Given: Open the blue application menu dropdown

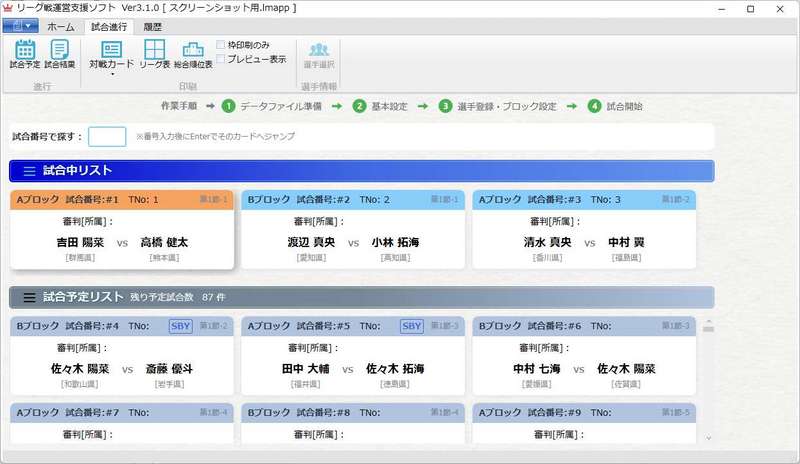Looking at the screenshot, I should click(20, 26).
